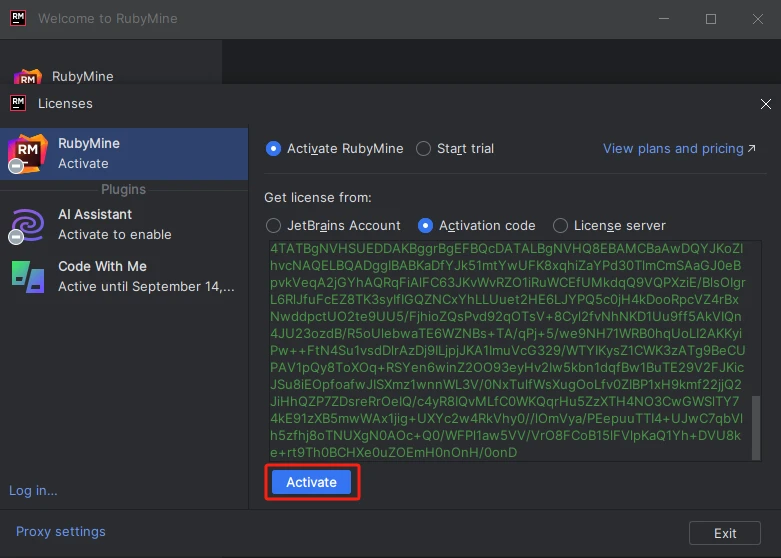The image size is (781, 558).
Task: Select JetBrains Account as license source
Action: (274, 226)
